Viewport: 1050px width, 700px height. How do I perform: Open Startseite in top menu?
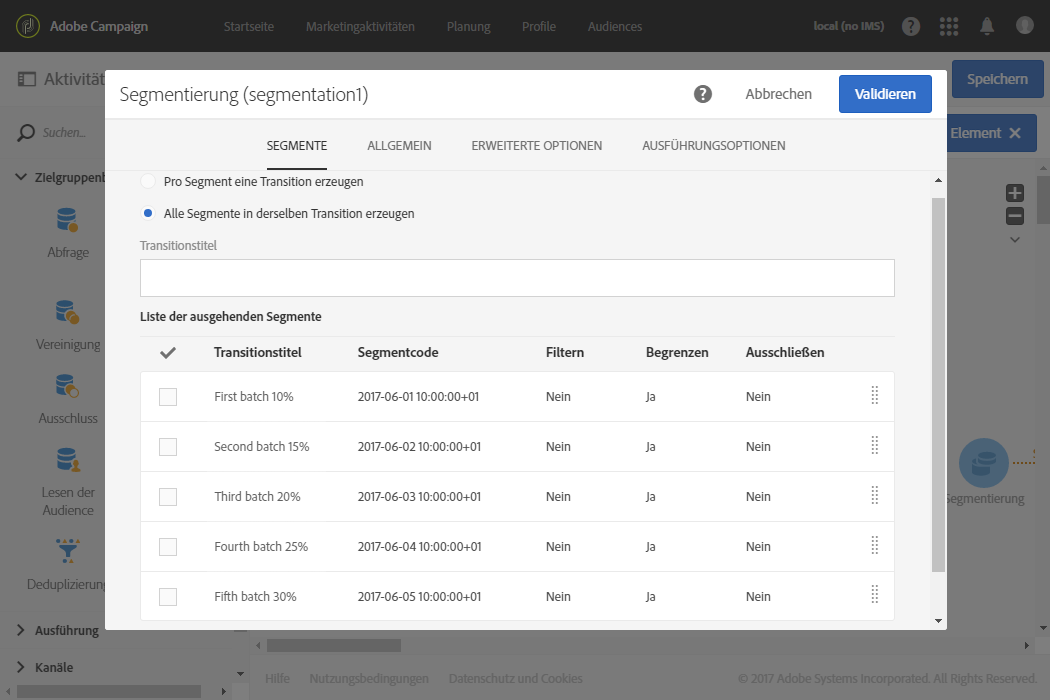[x=248, y=26]
